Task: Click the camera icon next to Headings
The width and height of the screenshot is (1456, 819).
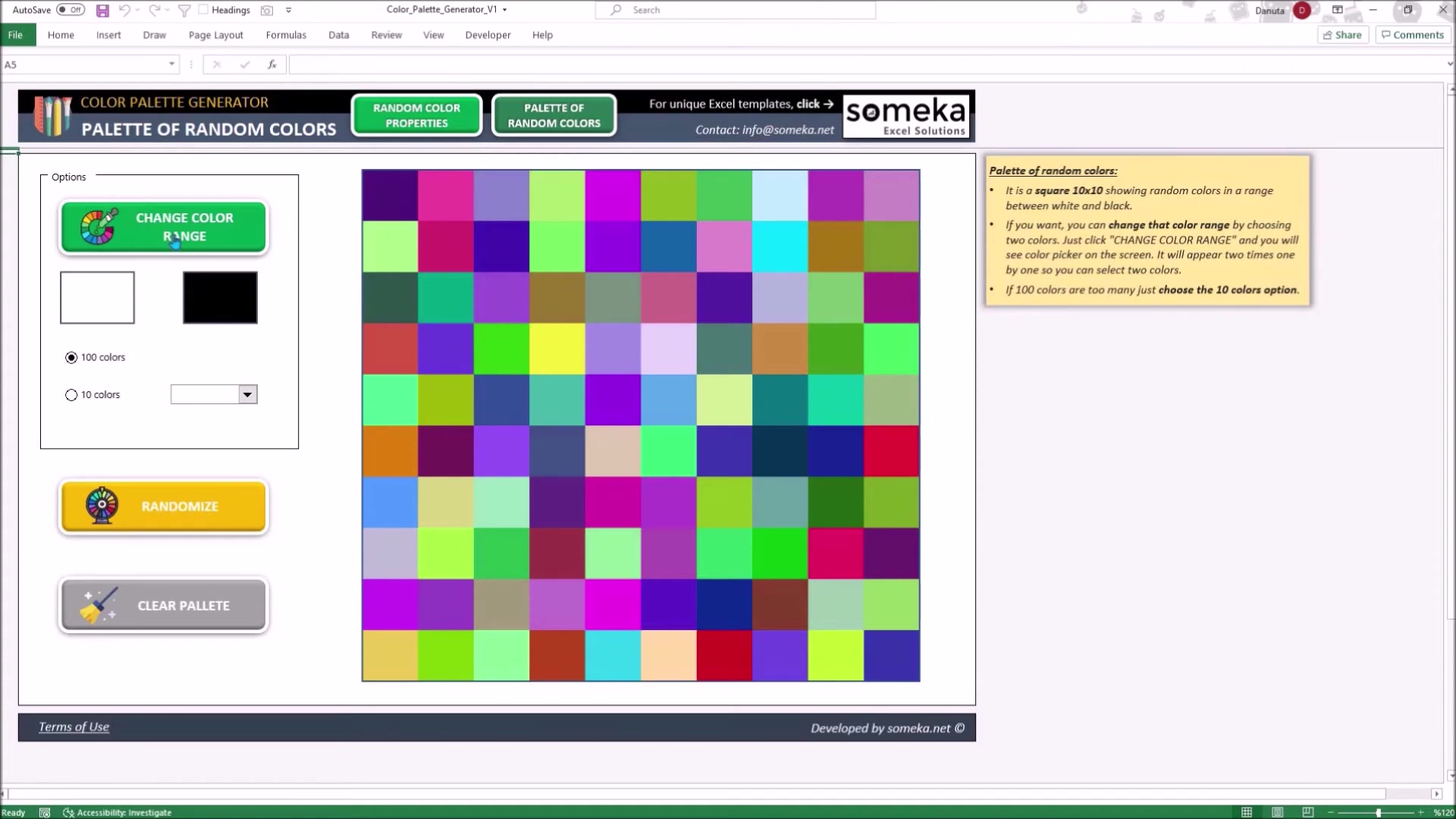Action: (267, 11)
